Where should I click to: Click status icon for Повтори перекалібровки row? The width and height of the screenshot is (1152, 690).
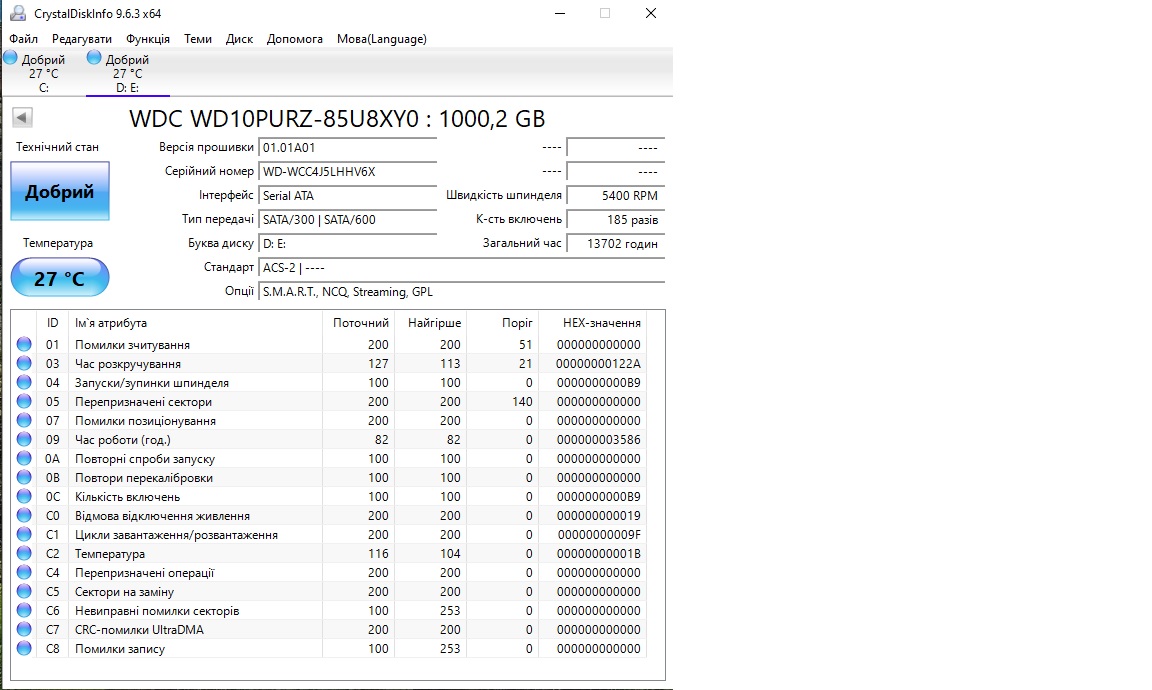tap(24, 478)
